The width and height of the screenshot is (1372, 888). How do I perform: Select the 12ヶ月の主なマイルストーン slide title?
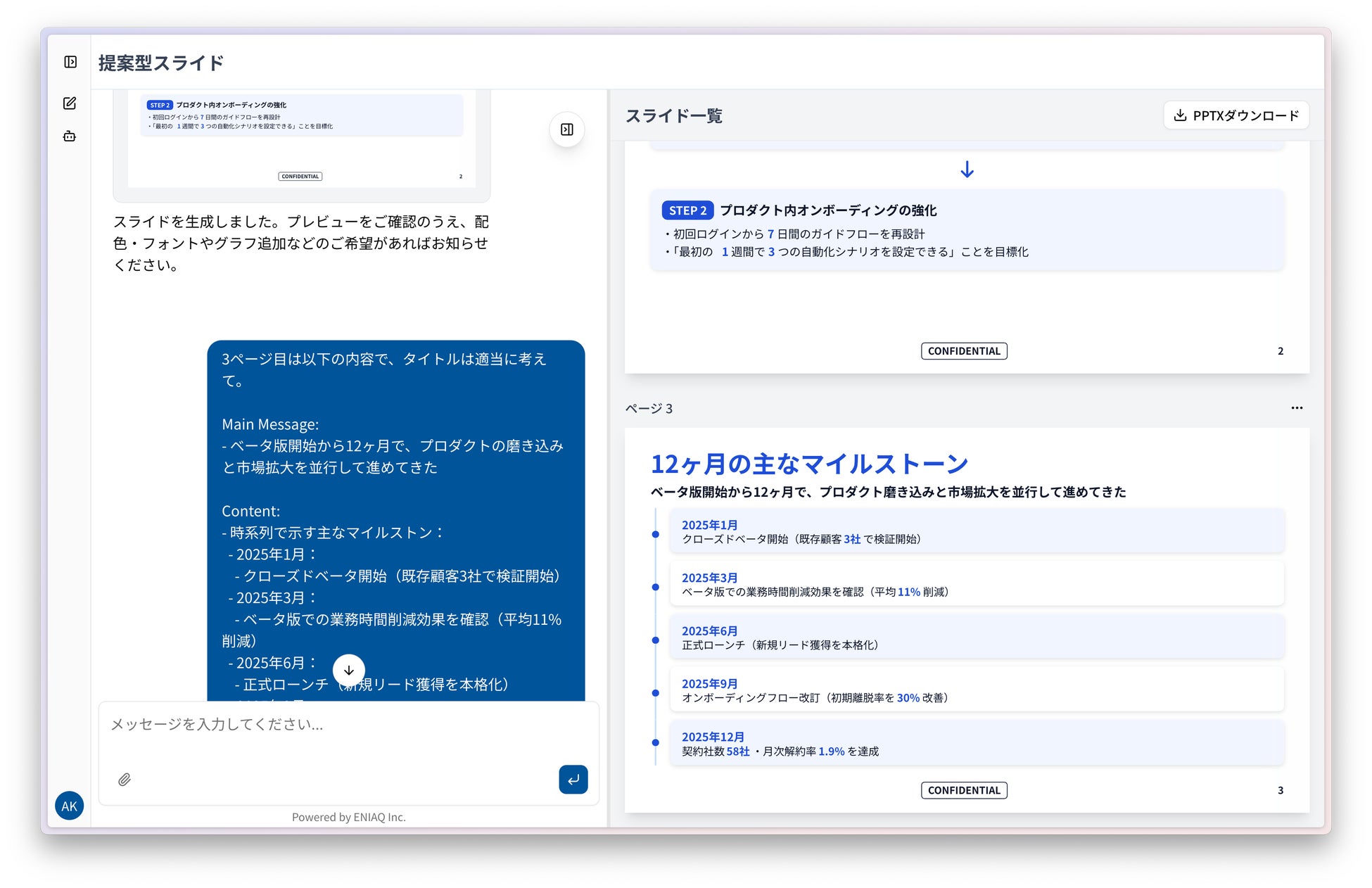pyautogui.click(x=809, y=464)
